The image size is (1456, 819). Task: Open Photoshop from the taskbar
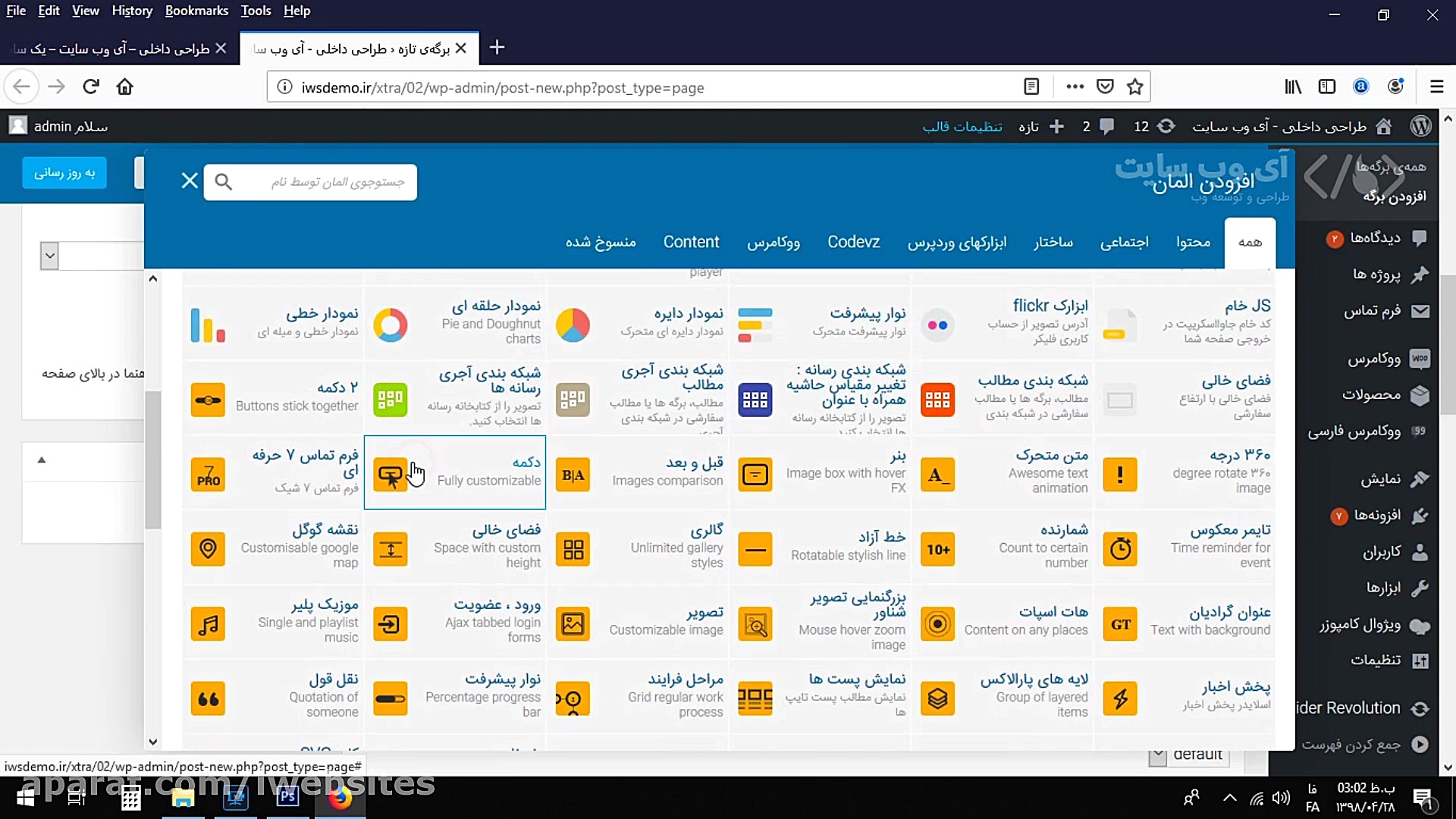pos(287,798)
